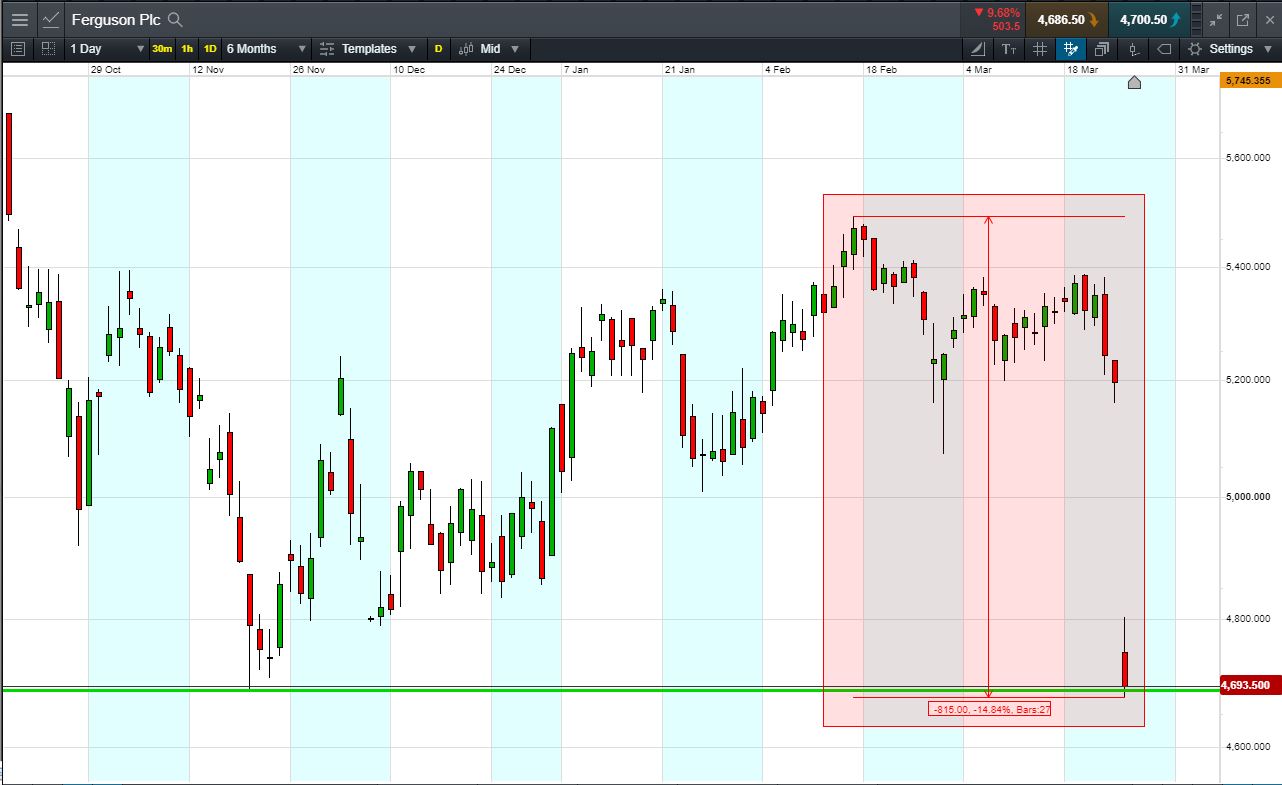Viewport: 1282px width, 785px height.
Task: Select the drawing tools pencil-ruler icon
Action: [x=977, y=48]
